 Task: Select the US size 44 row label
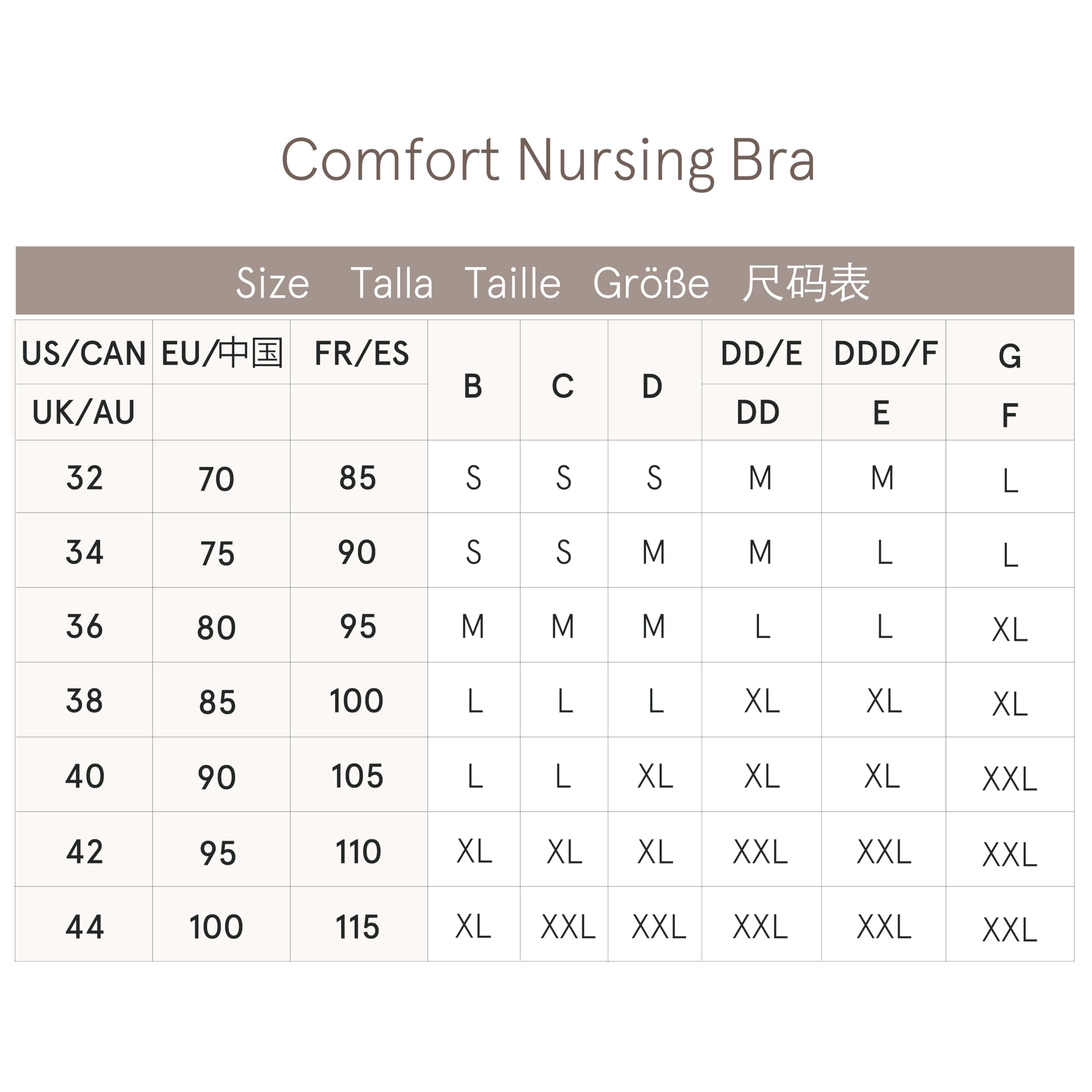[85, 926]
